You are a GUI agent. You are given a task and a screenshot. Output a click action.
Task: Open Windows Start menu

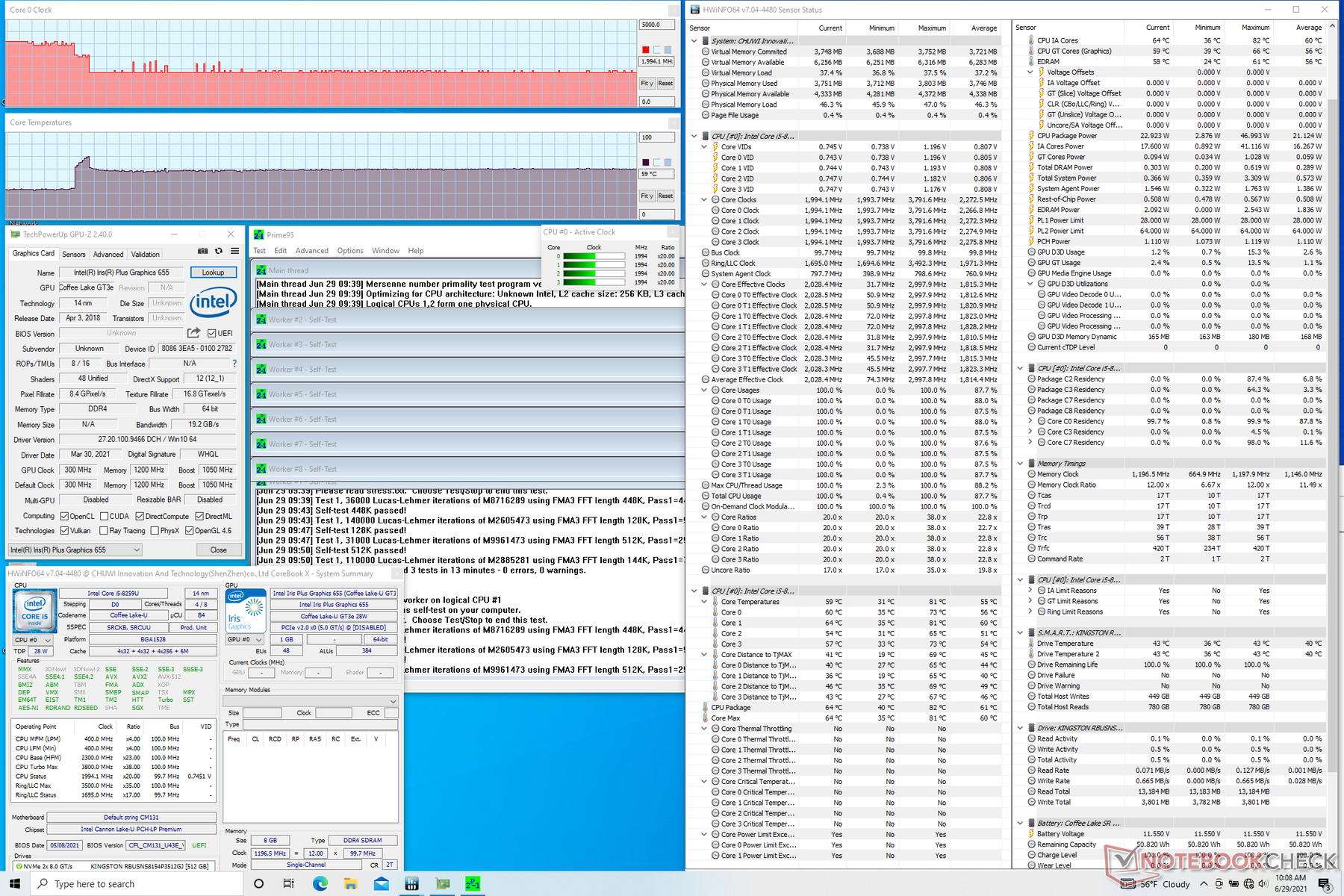click(x=15, y=884)
